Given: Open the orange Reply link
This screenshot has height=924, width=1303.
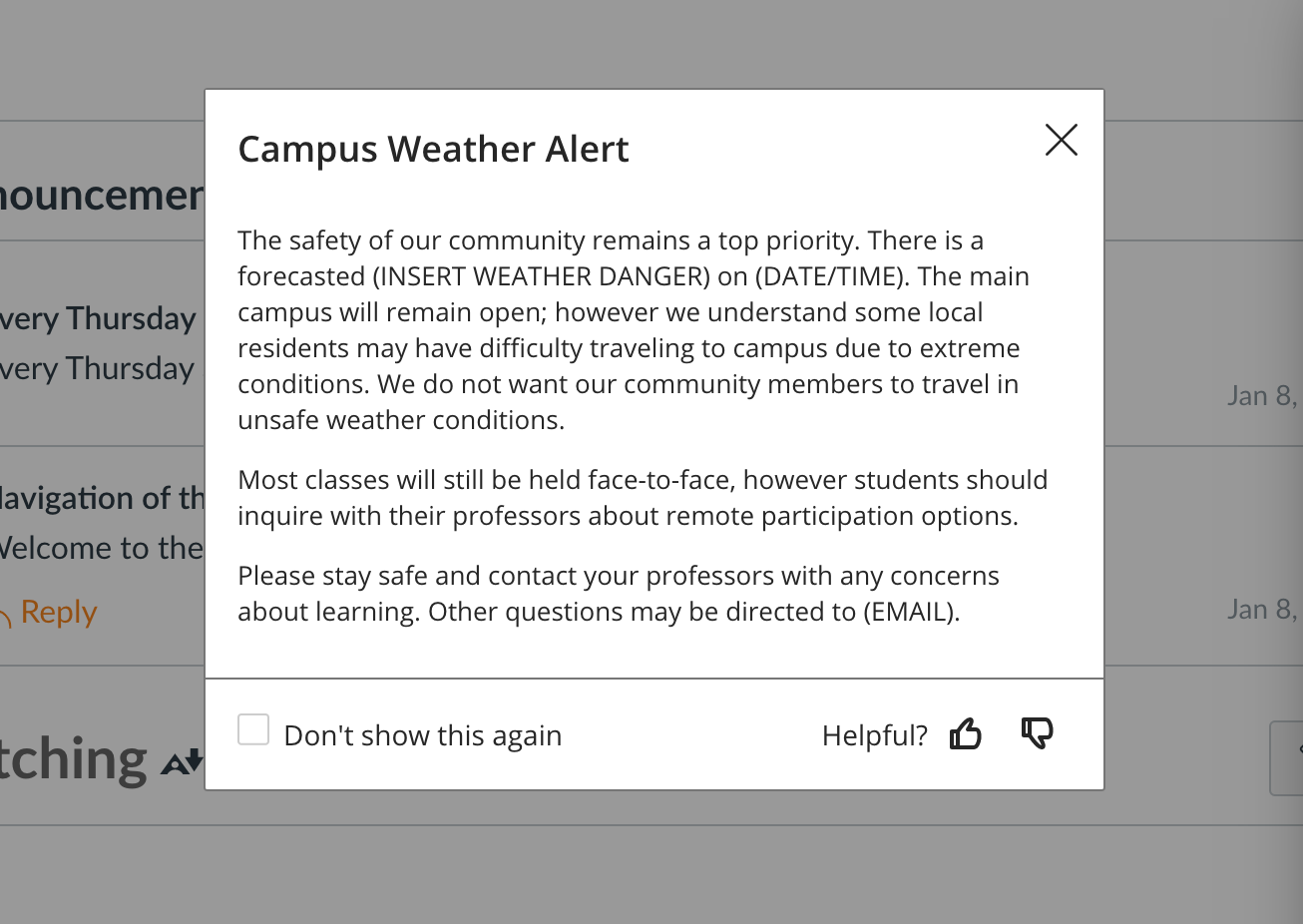Looking at the screenshot, I should tap(59, 612).
